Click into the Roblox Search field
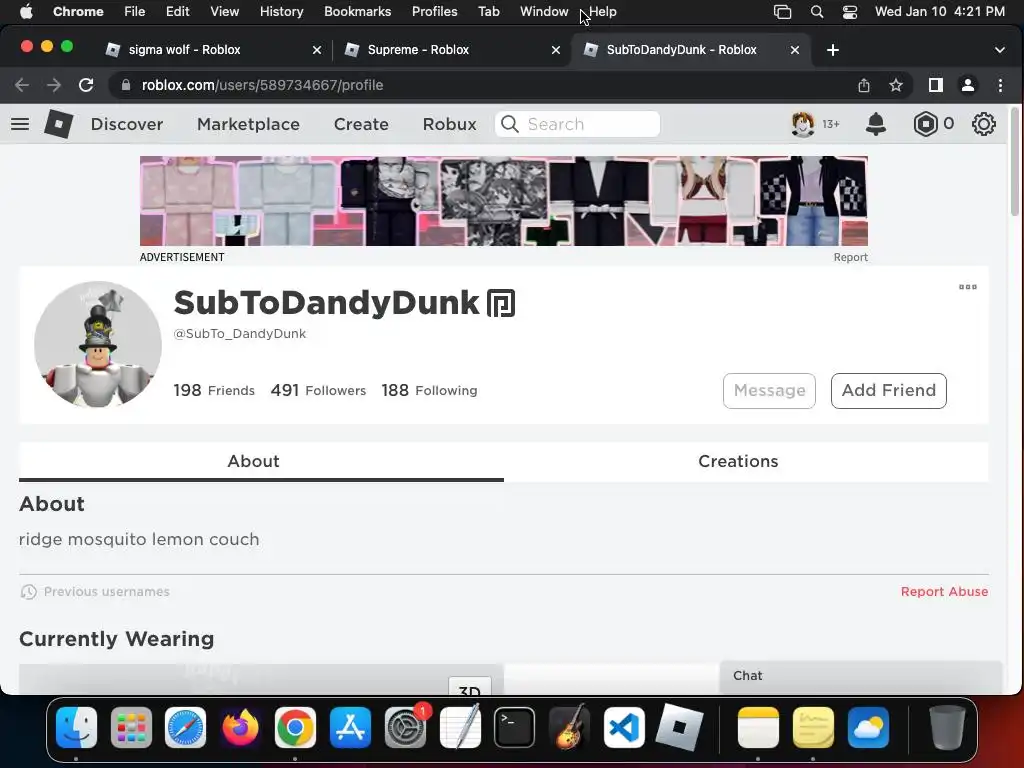The image size is (1024, 768). 577,124
